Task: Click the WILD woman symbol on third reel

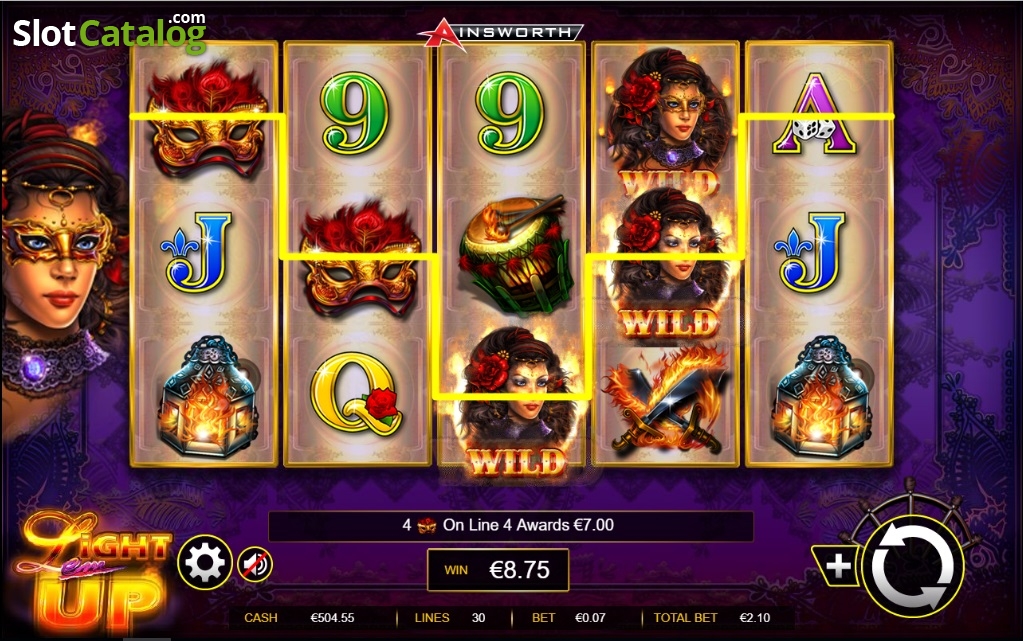Action: click(513, 403)
